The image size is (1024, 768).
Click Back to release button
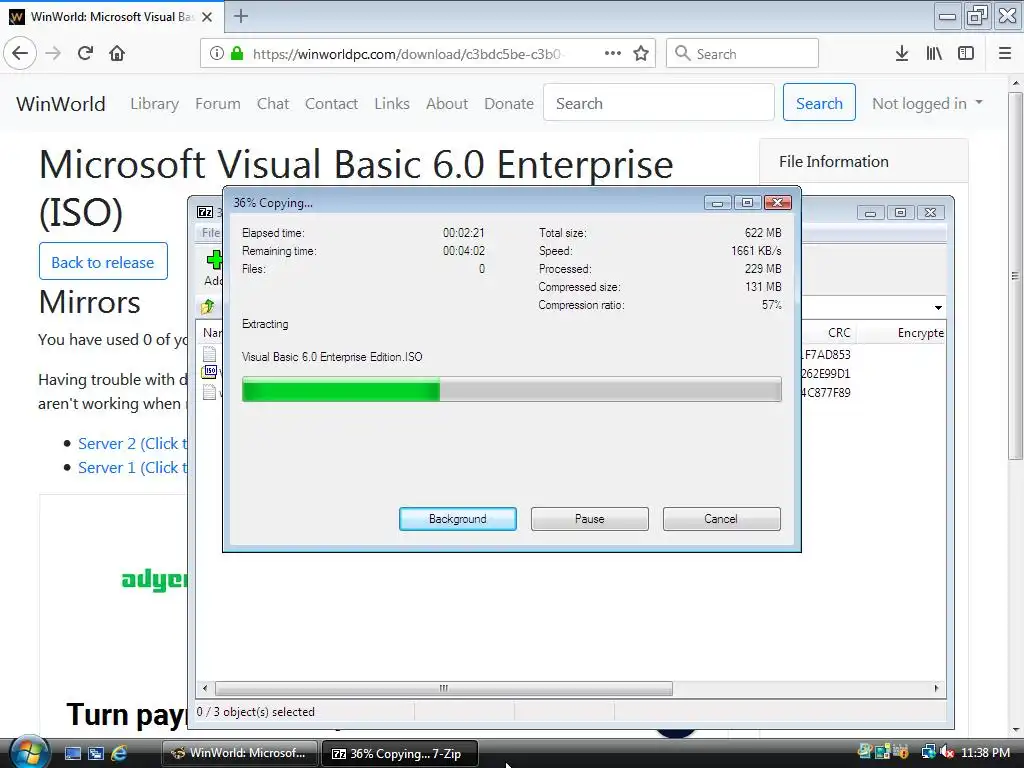point(103,261)
